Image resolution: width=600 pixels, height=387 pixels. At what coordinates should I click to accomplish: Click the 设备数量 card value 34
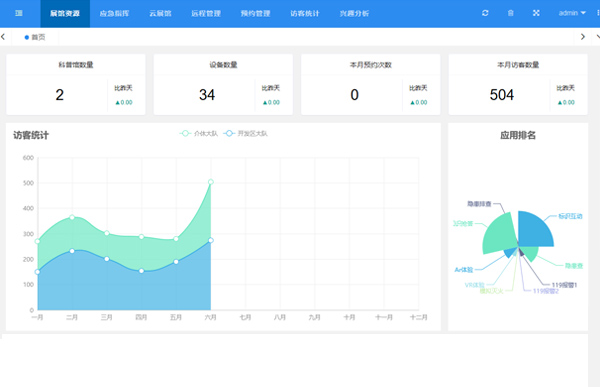207,95
